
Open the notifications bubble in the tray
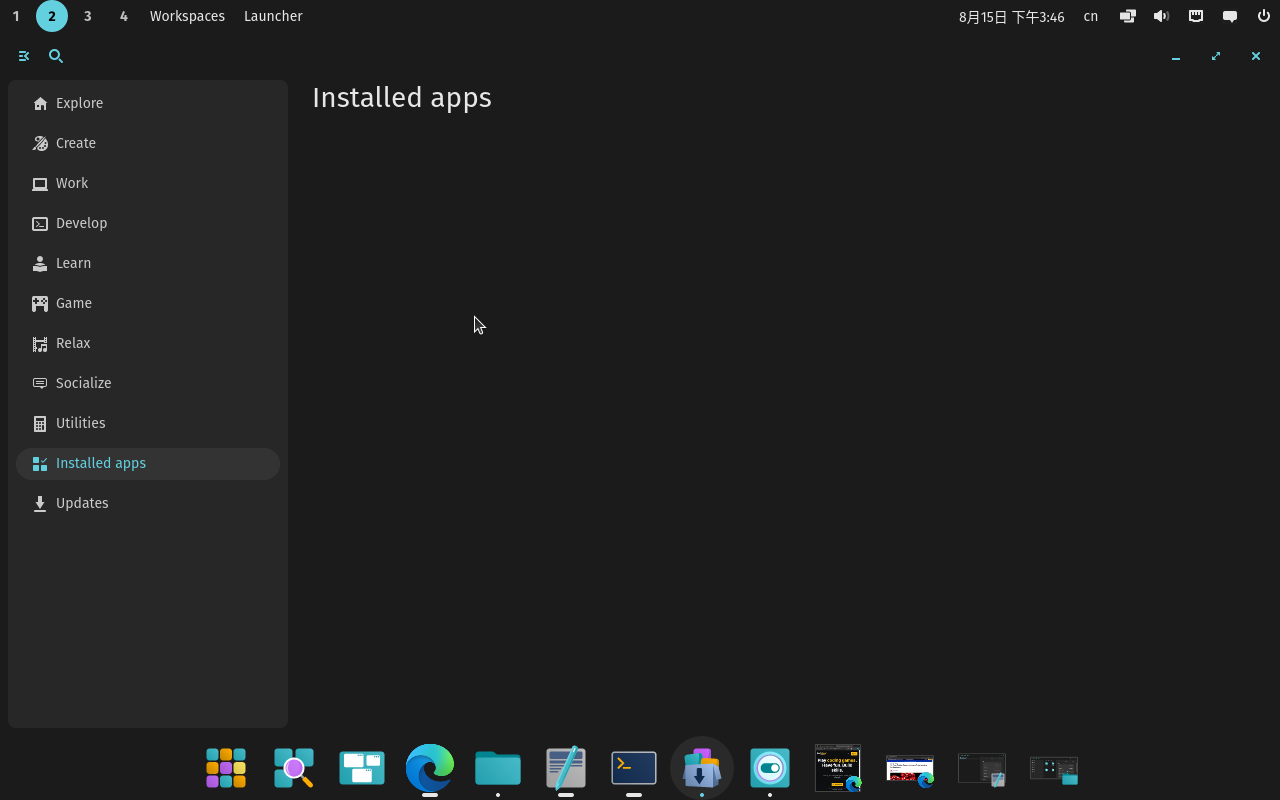pos(1230,16)
